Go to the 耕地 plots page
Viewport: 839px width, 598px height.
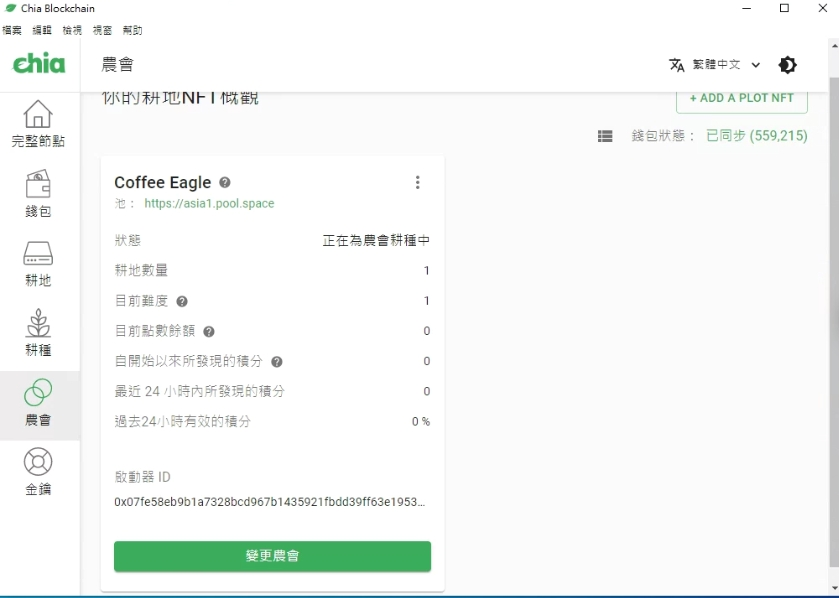click(x=39, y=263)
